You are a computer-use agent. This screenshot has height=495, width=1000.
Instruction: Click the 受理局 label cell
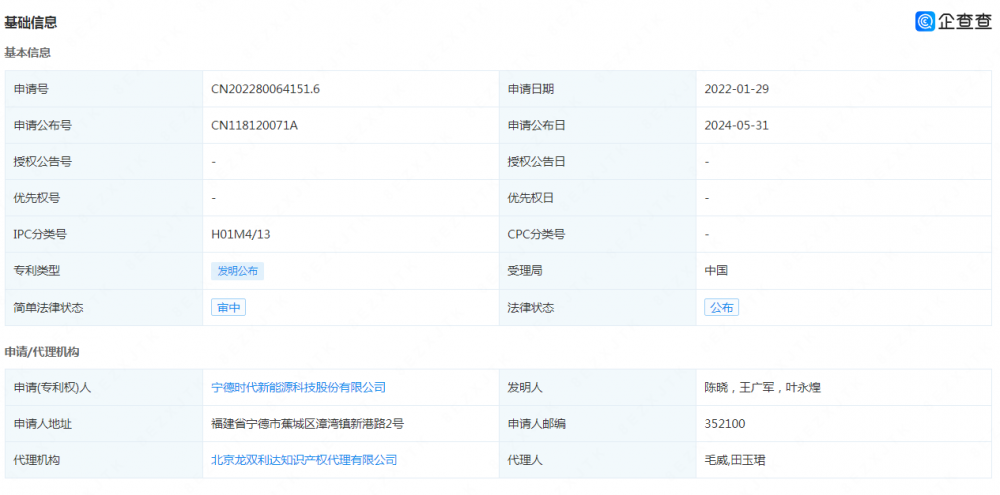pyautogui.click(x=598, y=271)
